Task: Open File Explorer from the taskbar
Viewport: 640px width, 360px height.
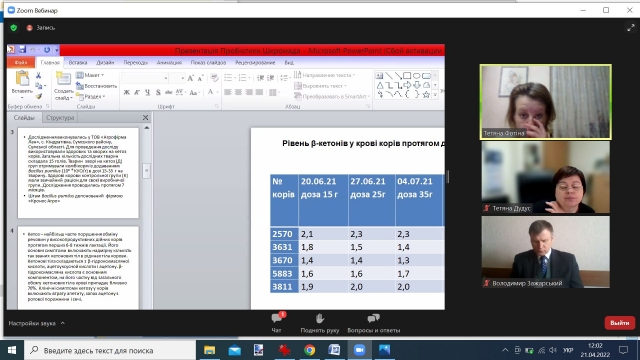Action: (209, 350)
